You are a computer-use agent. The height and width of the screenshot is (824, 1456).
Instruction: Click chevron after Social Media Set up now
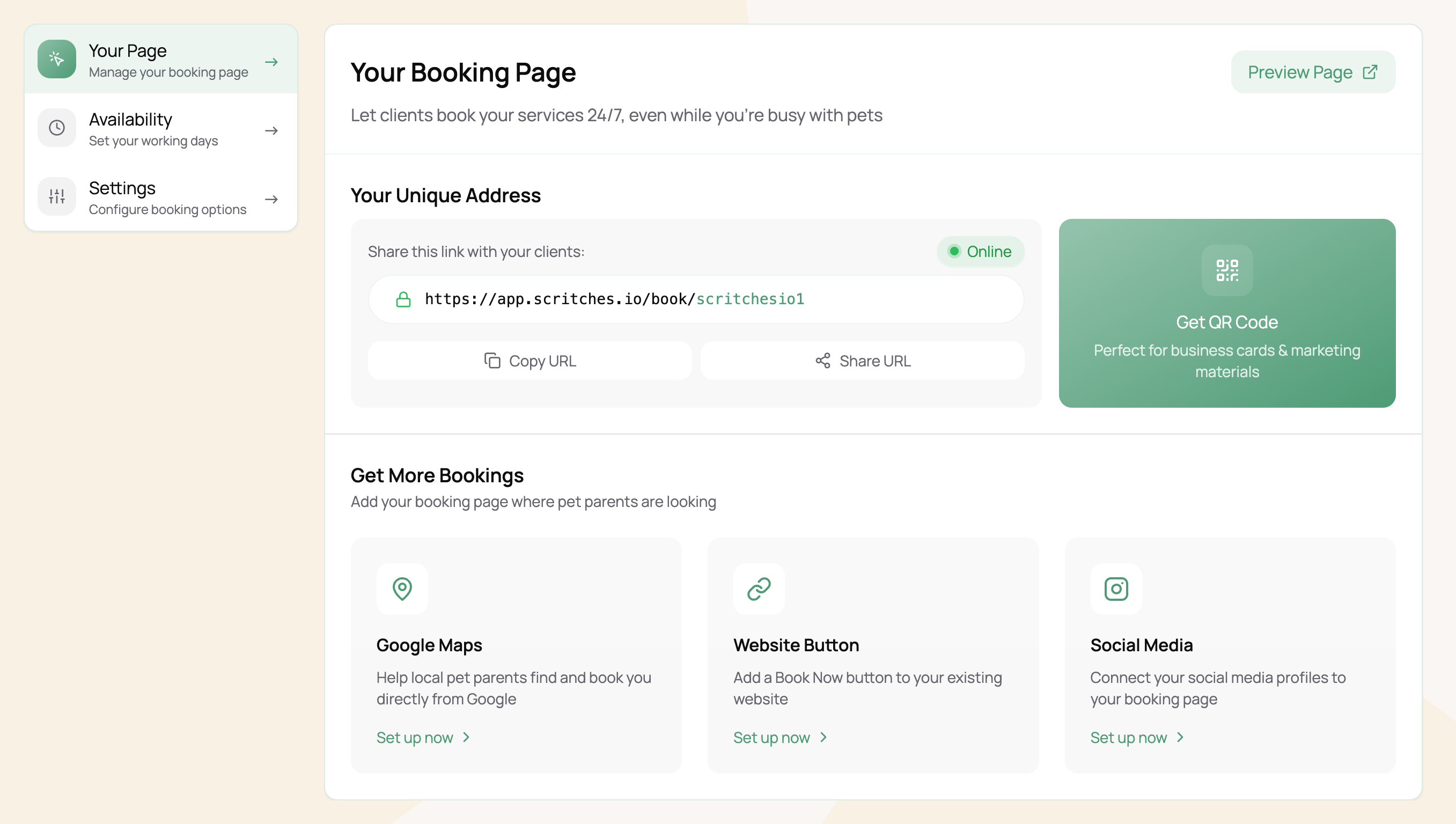tap(1180, 738)
